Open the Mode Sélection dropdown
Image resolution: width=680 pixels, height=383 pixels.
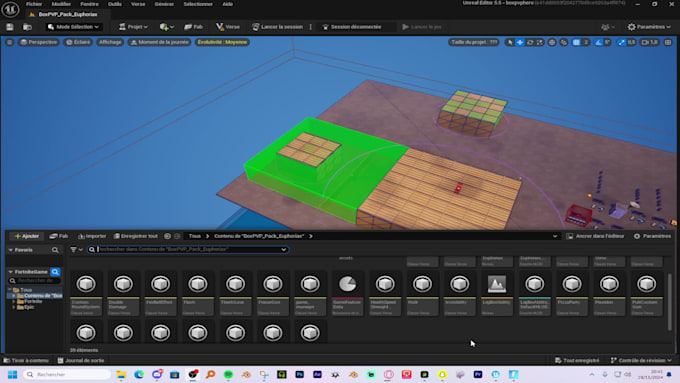click(73, 27)
